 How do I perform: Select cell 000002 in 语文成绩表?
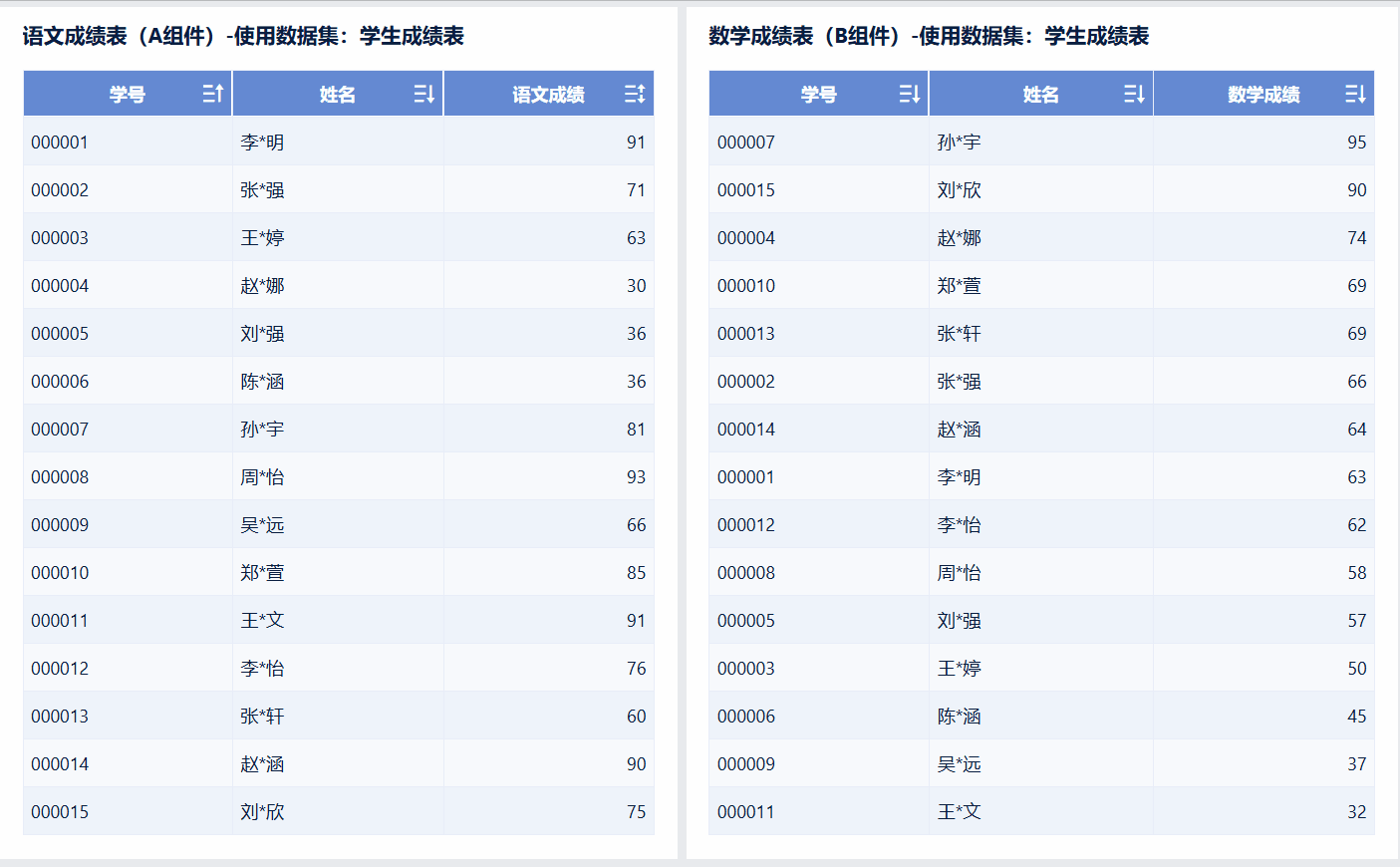128,190
